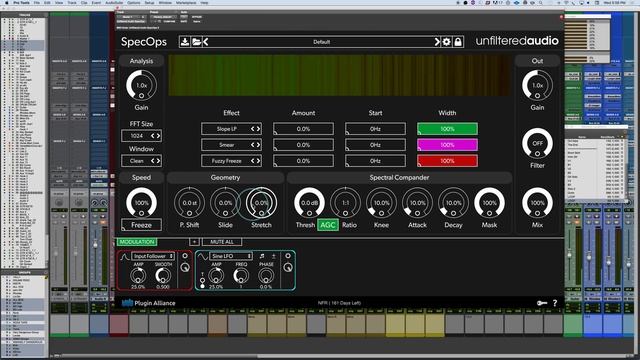This screenshot has width=640, height=360.
Task: Open the Sine LFO type dropdown
Action: click(x=231, y=256)
